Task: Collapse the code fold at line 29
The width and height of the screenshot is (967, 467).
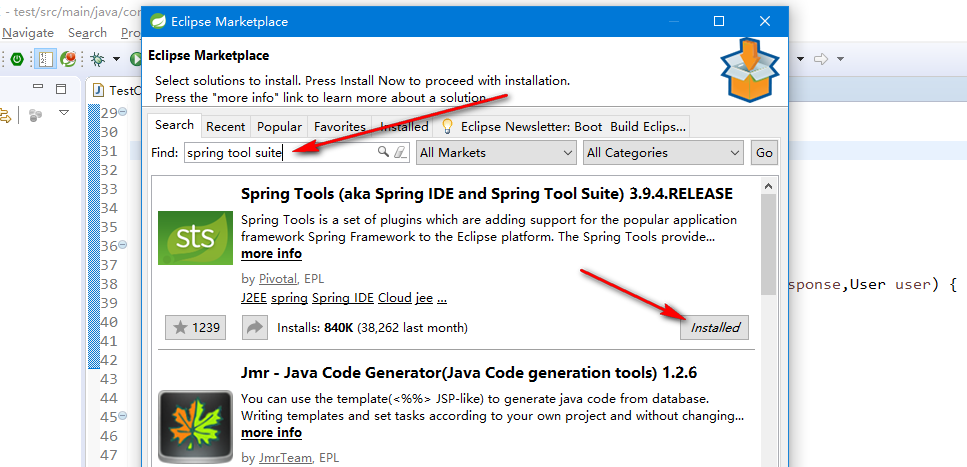Action: 122,112
